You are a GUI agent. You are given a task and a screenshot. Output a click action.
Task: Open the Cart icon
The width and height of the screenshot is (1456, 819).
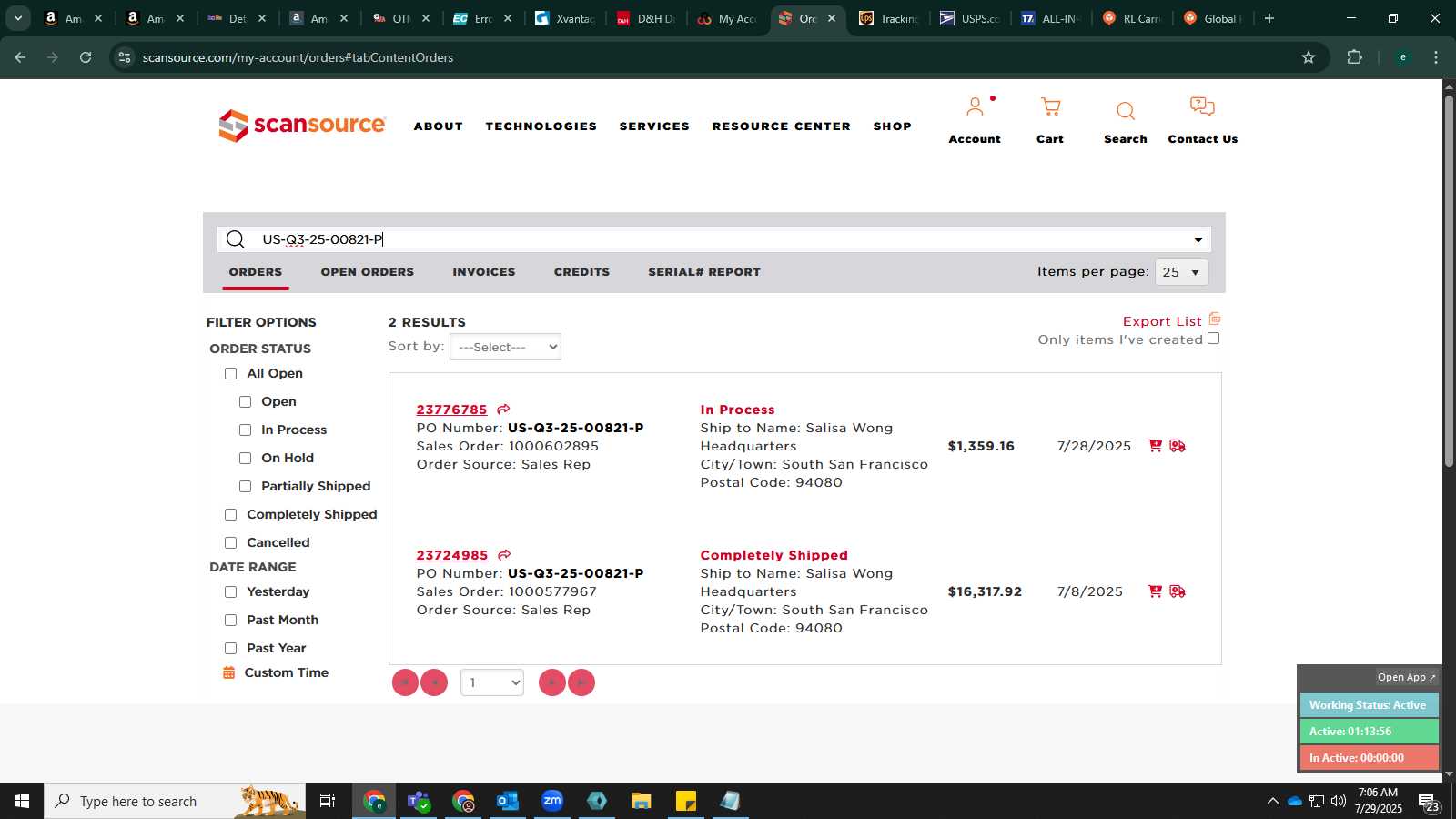(x=1050, y=107)
